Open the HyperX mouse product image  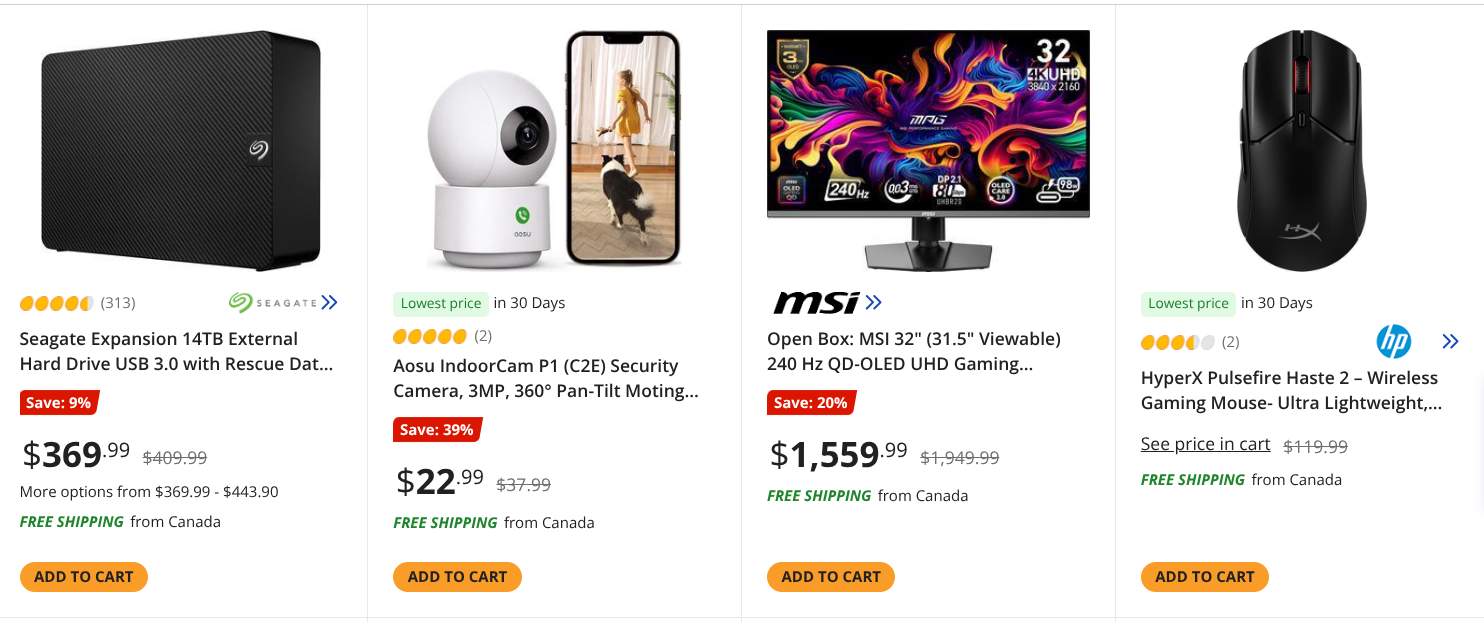pyautogui.click(x=1301, y=150)
